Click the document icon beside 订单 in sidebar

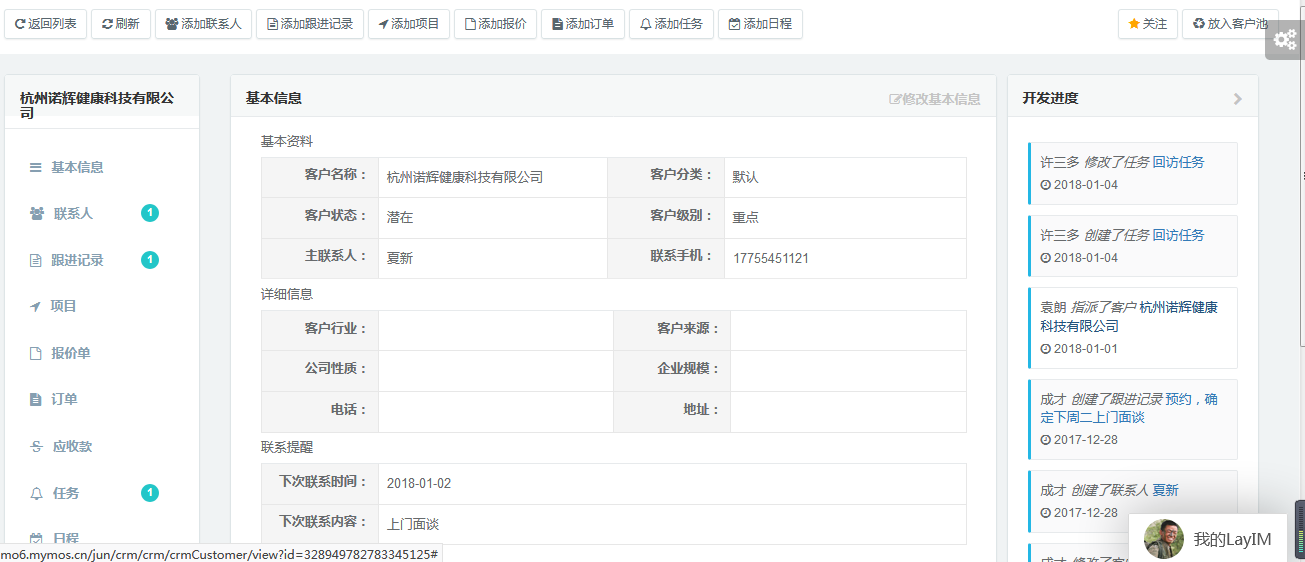(36, 400)
